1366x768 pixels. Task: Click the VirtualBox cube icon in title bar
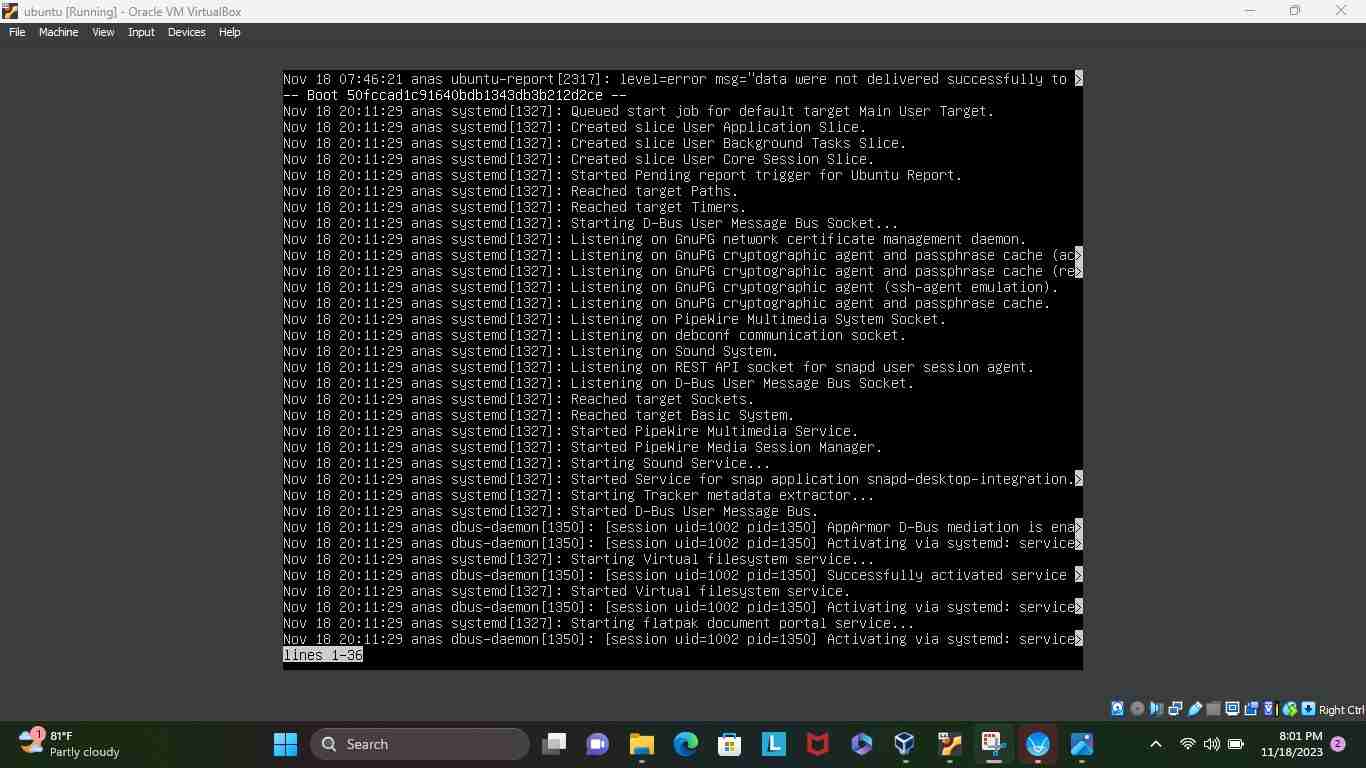pyautogui.click(x=10, y=11)
